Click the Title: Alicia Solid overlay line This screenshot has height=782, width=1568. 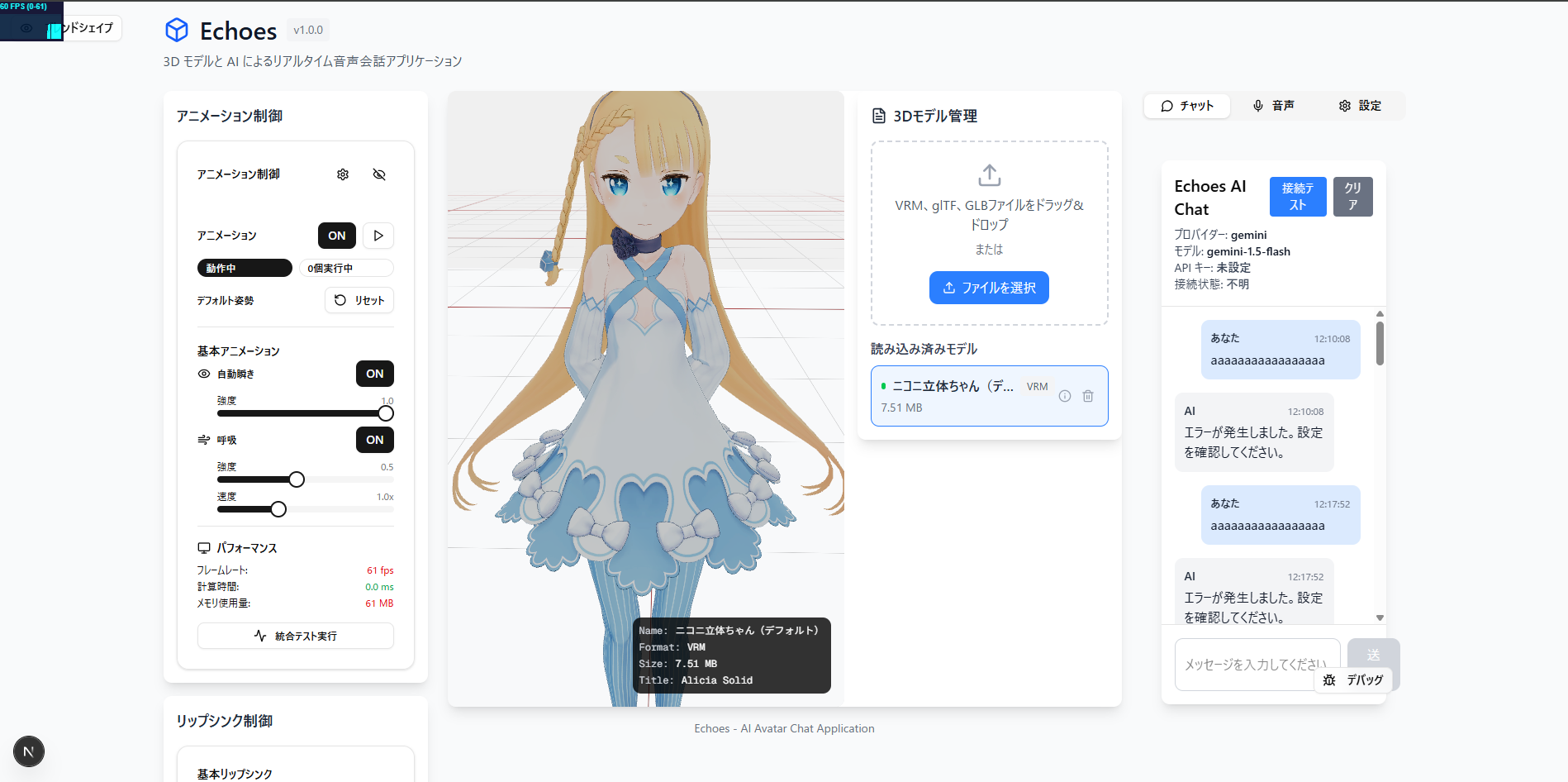(696, 680)
